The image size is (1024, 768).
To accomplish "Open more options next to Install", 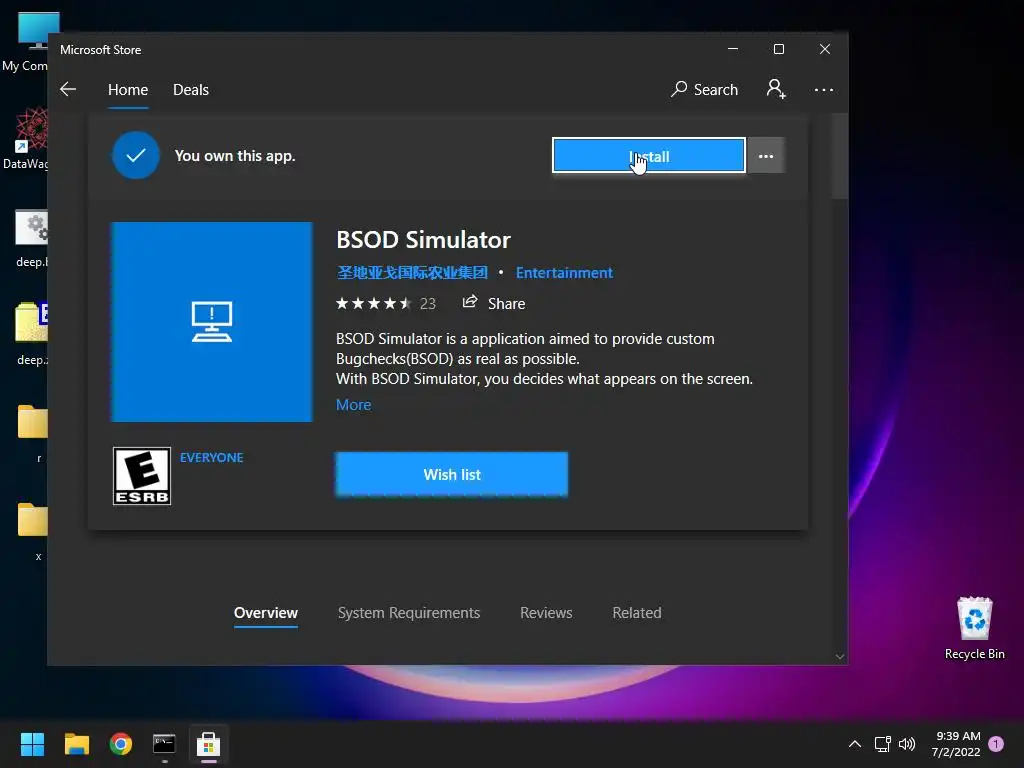I will click(x=765, y=156).
